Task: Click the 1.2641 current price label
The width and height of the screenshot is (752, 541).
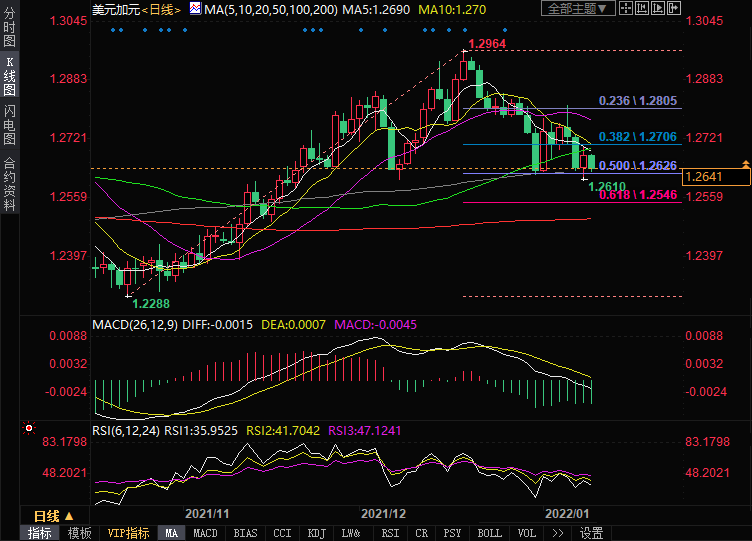Action: pyautogui.click(x=715, y=177)
